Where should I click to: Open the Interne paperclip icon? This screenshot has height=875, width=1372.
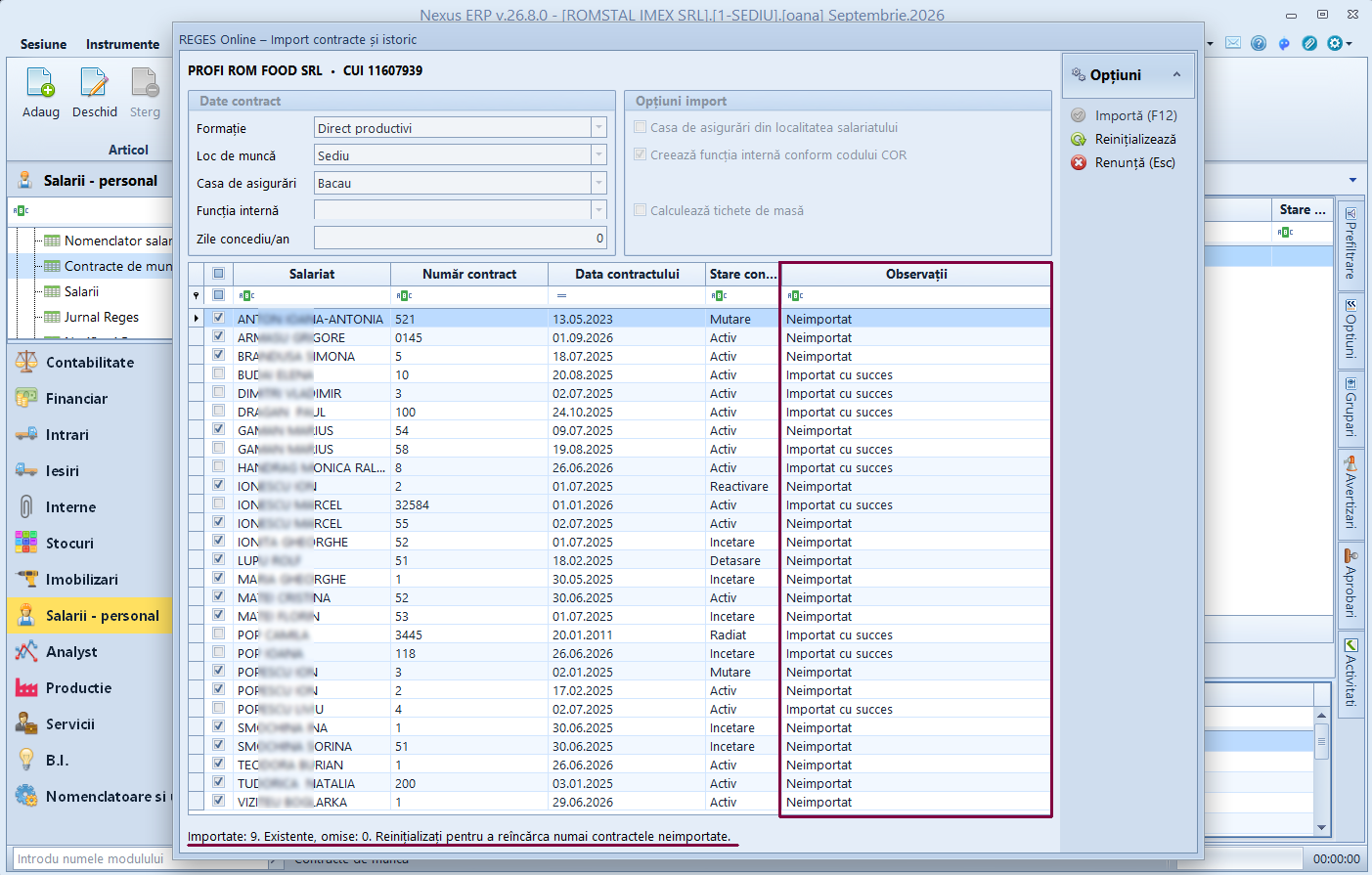point(26,506)
